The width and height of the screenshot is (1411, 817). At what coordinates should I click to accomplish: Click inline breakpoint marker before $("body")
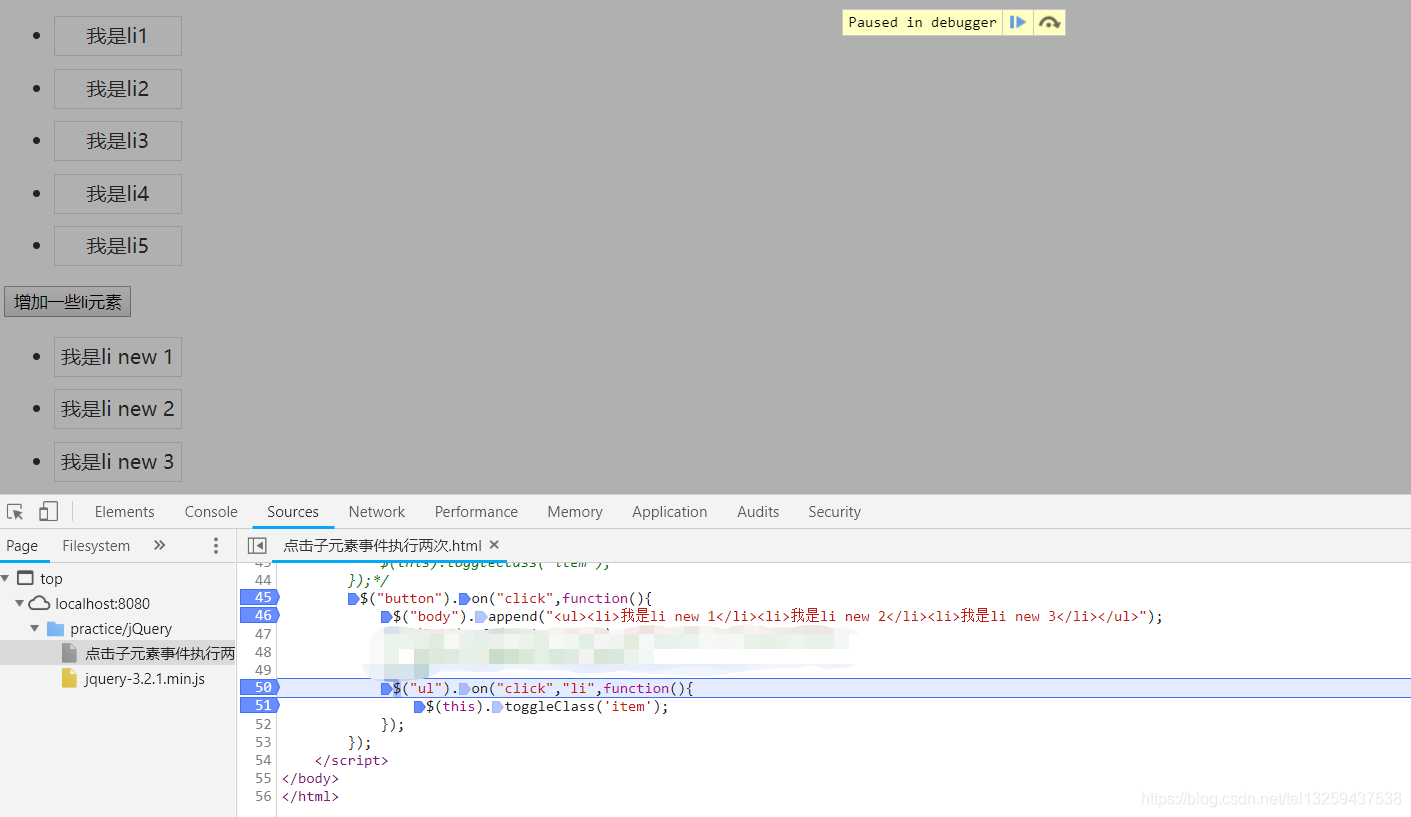coord(386,616)
